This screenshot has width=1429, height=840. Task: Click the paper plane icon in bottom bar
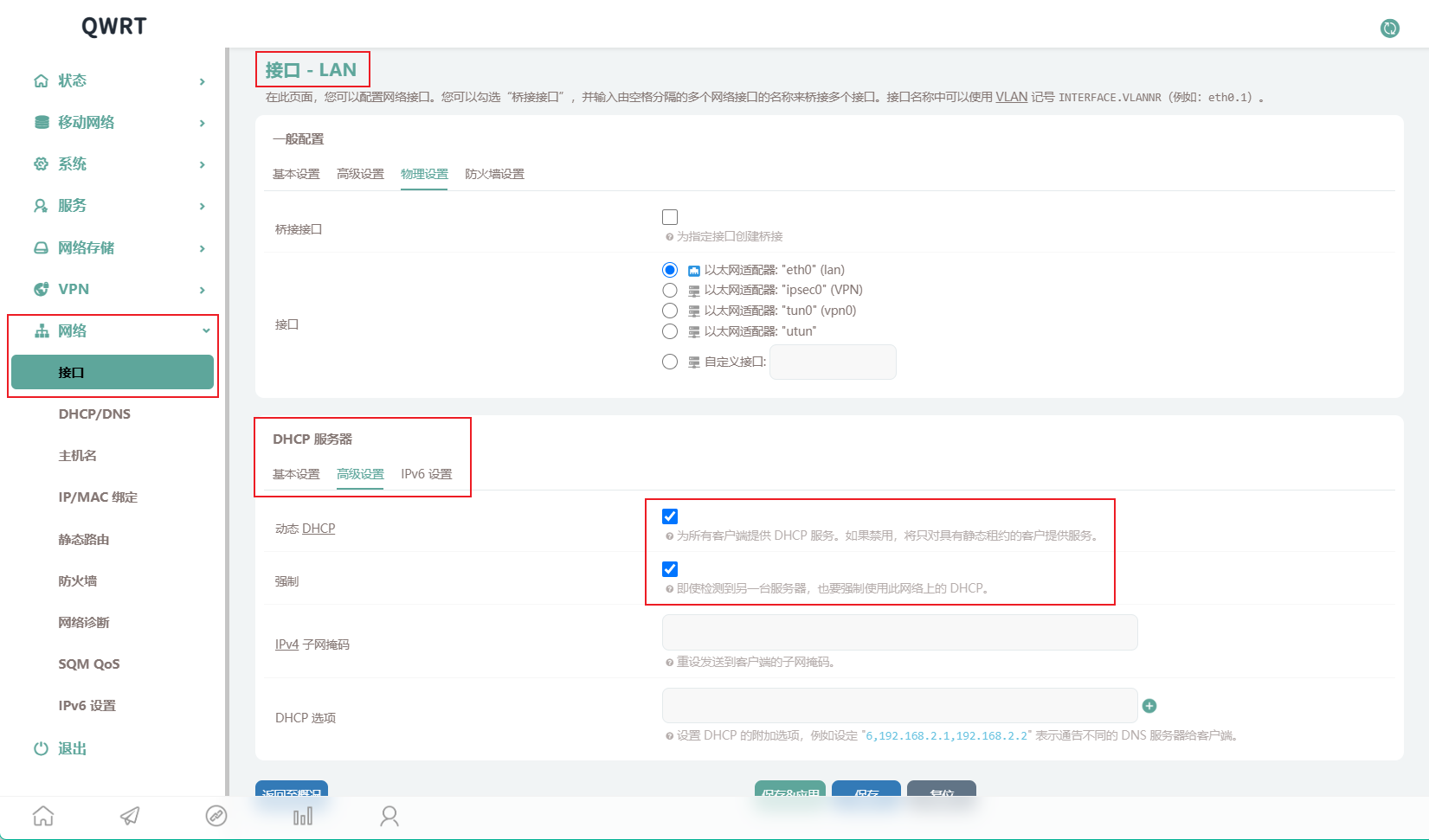pyautogui.click(x=130, y=816)
